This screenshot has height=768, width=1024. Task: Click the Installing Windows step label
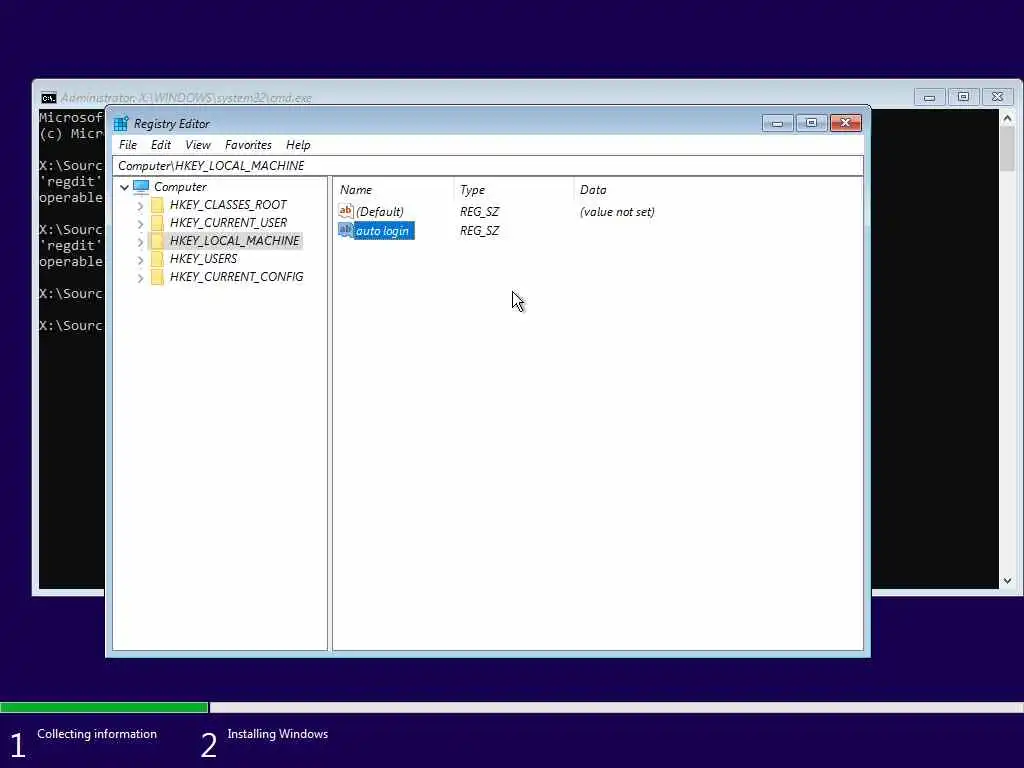(x=278, y=734)
